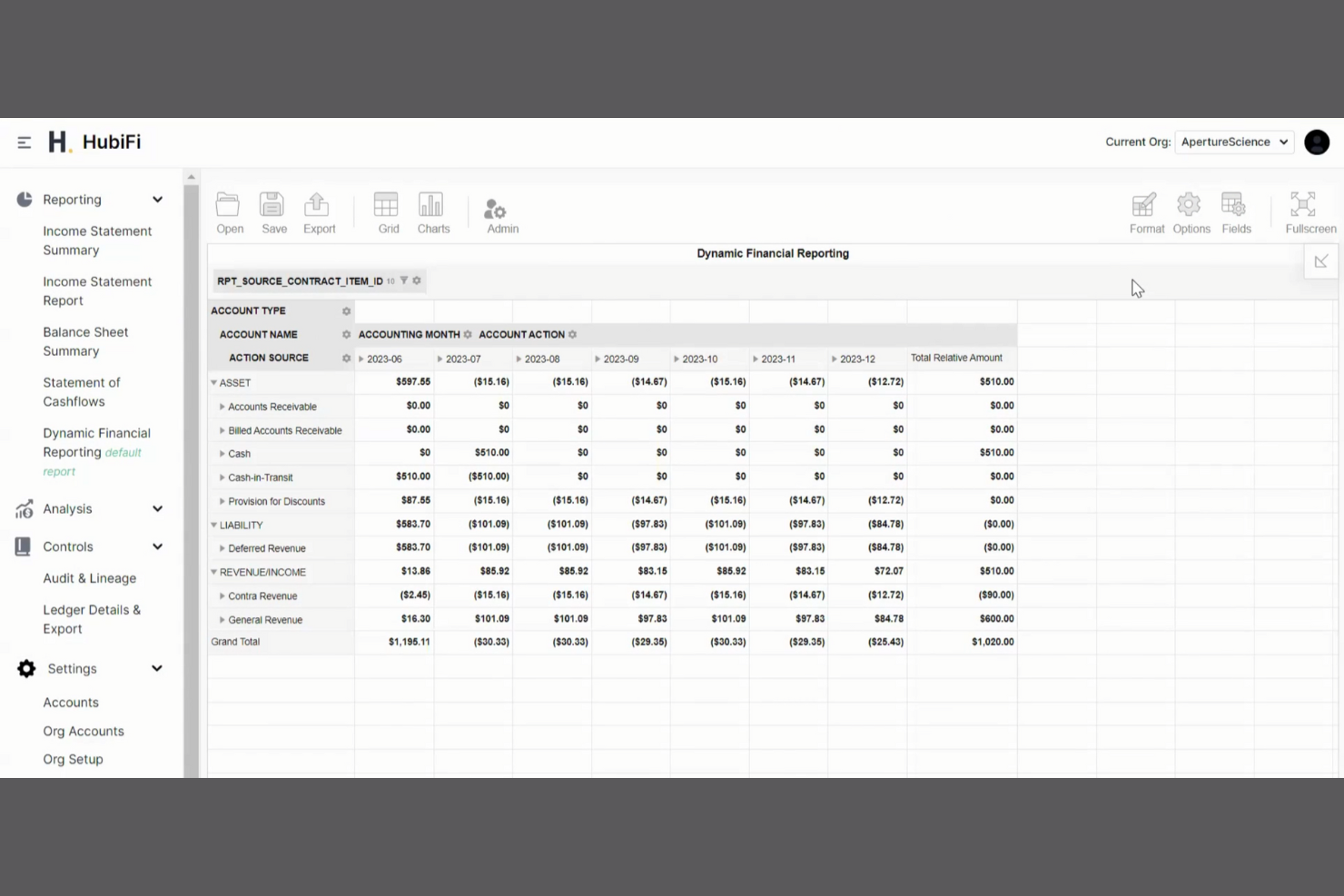Open the Format toolbar icon
The height and width of the screenshot is (896, 1344).
point(1146,213)
